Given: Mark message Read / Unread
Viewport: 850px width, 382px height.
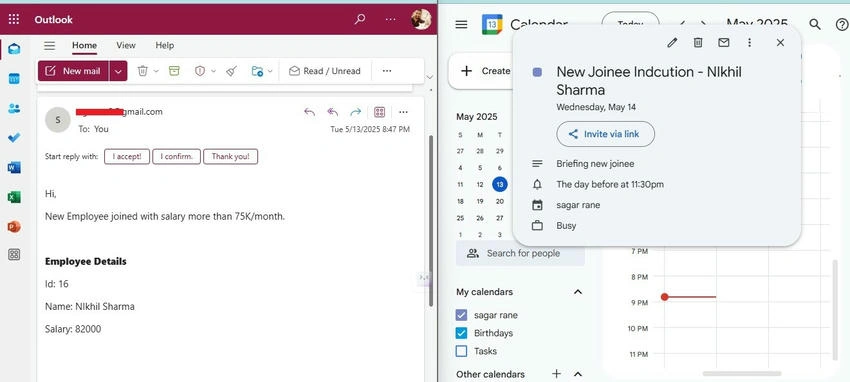Looking at the screenshot, I should coord(325,71).
